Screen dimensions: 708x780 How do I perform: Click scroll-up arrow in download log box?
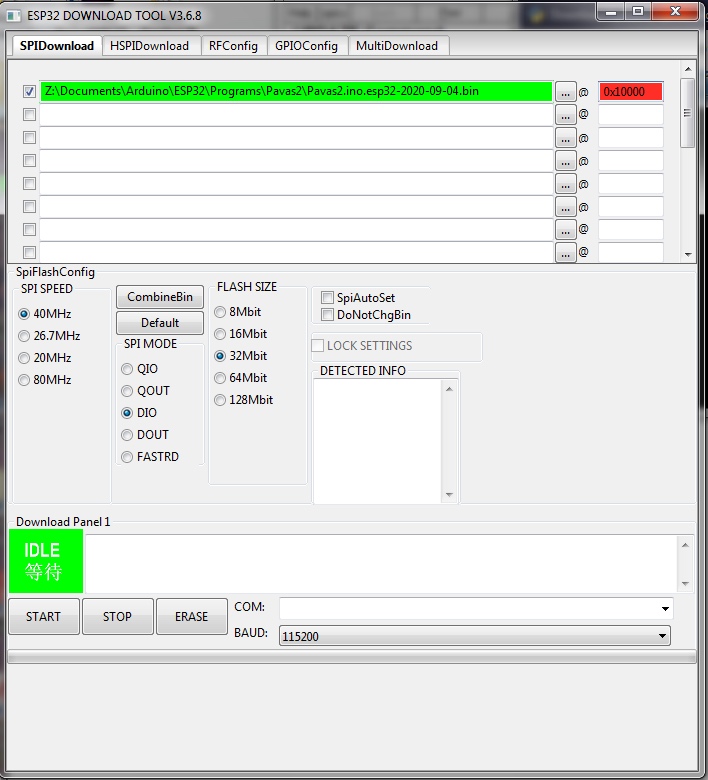click(685, 545)
